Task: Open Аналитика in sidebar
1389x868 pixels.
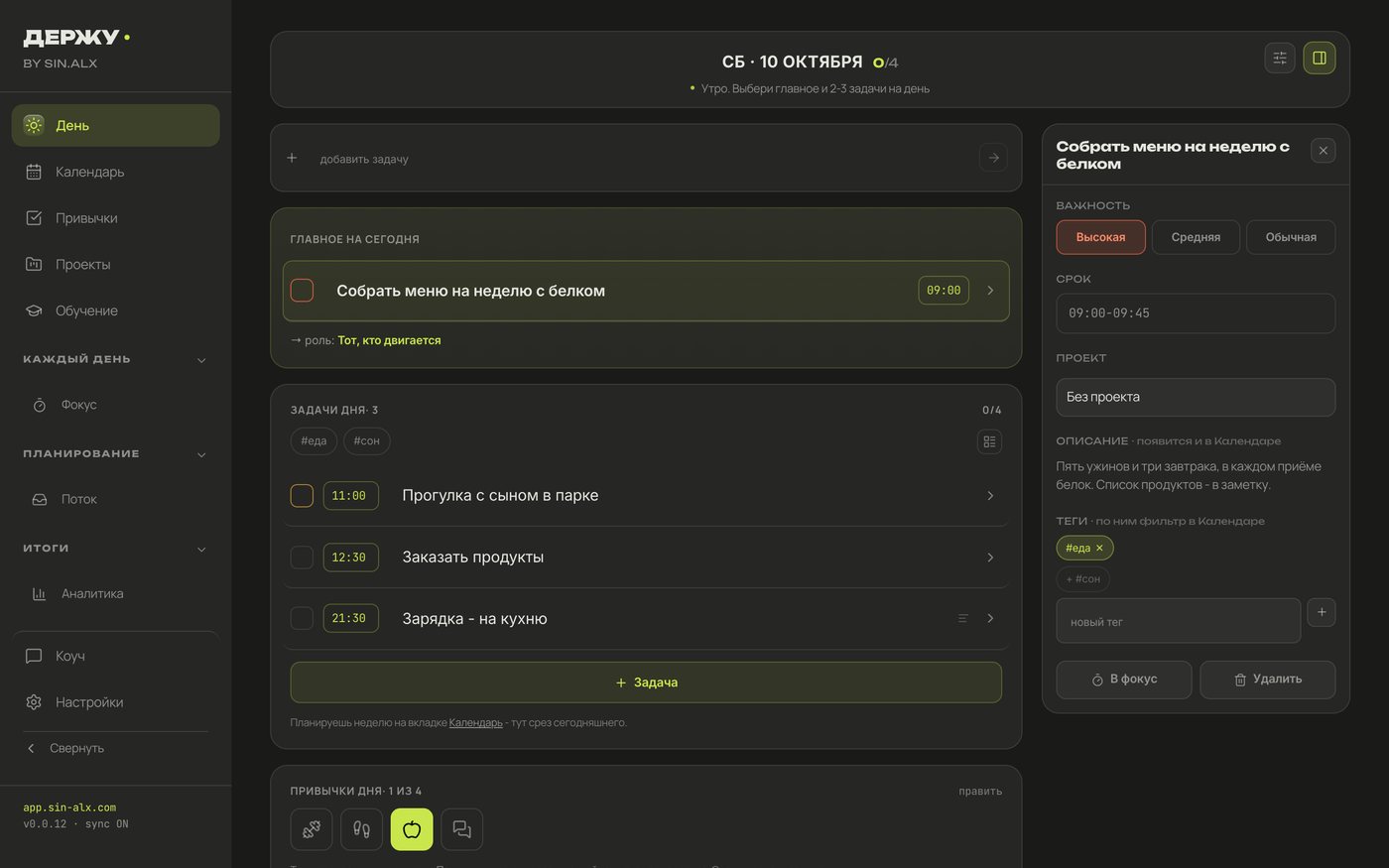Action: [x=115, y=593]
